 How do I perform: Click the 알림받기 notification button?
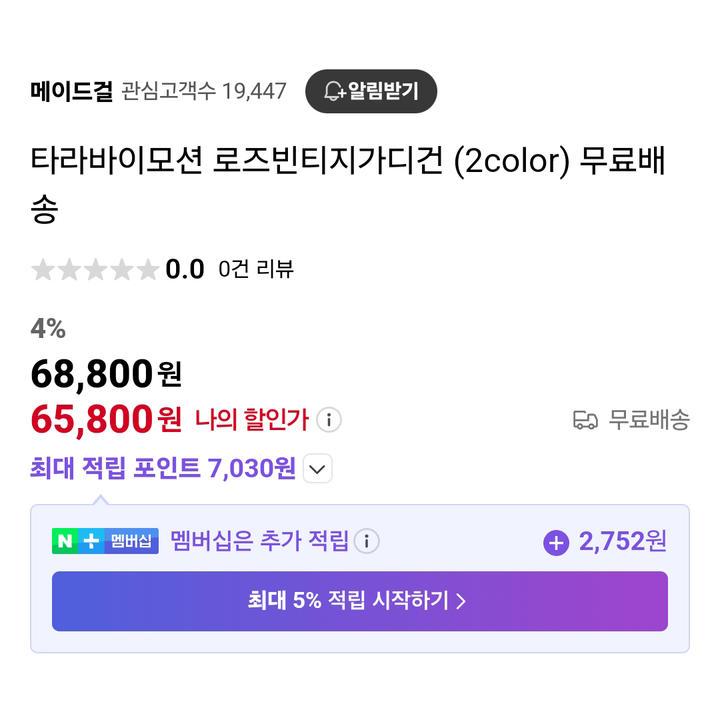(371, 91)
